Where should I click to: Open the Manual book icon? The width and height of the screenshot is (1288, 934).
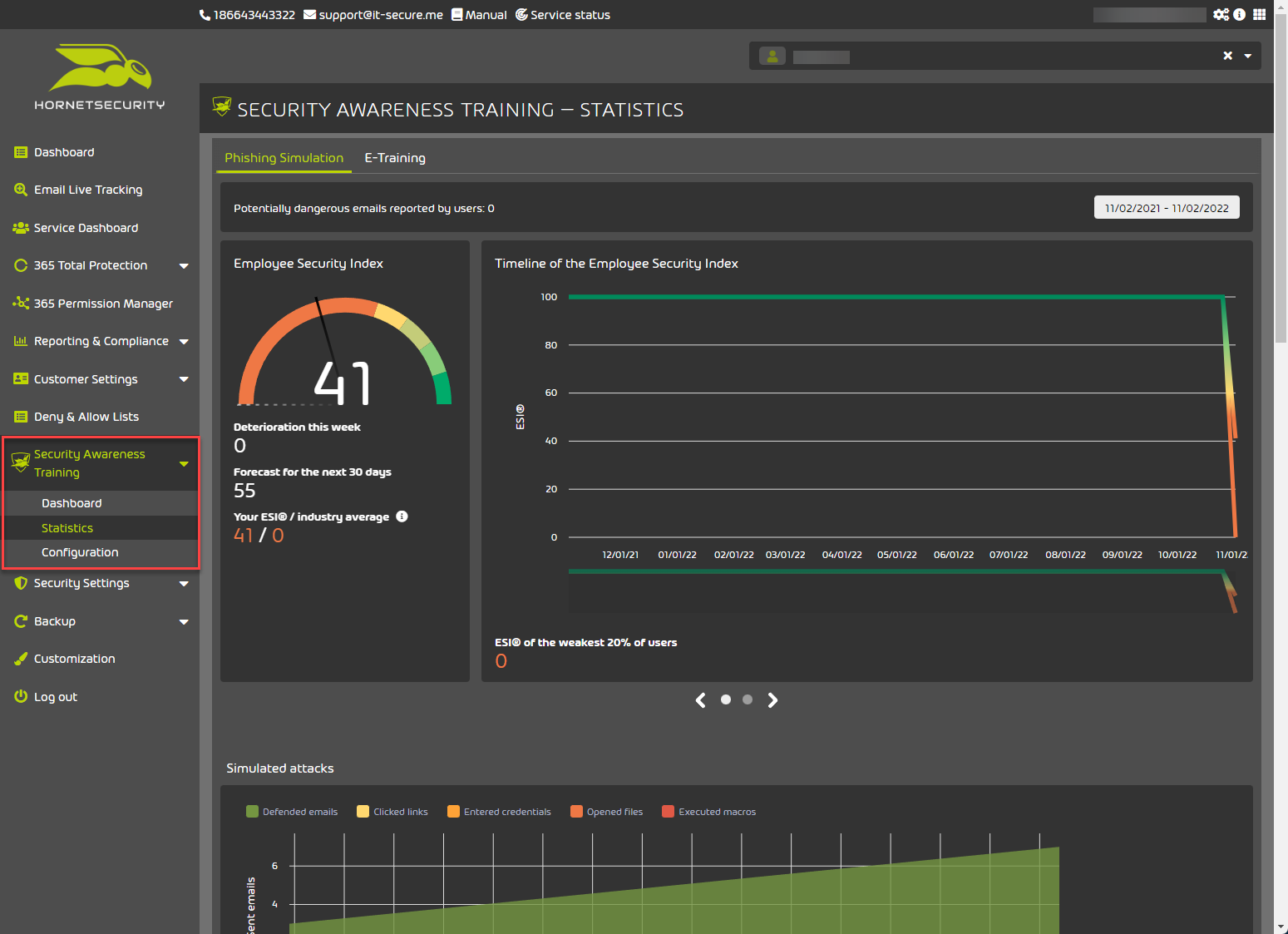456,14
